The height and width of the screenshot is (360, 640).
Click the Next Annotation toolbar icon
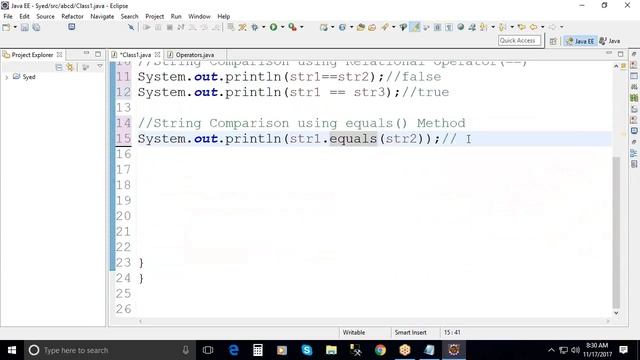coord(484,27)
